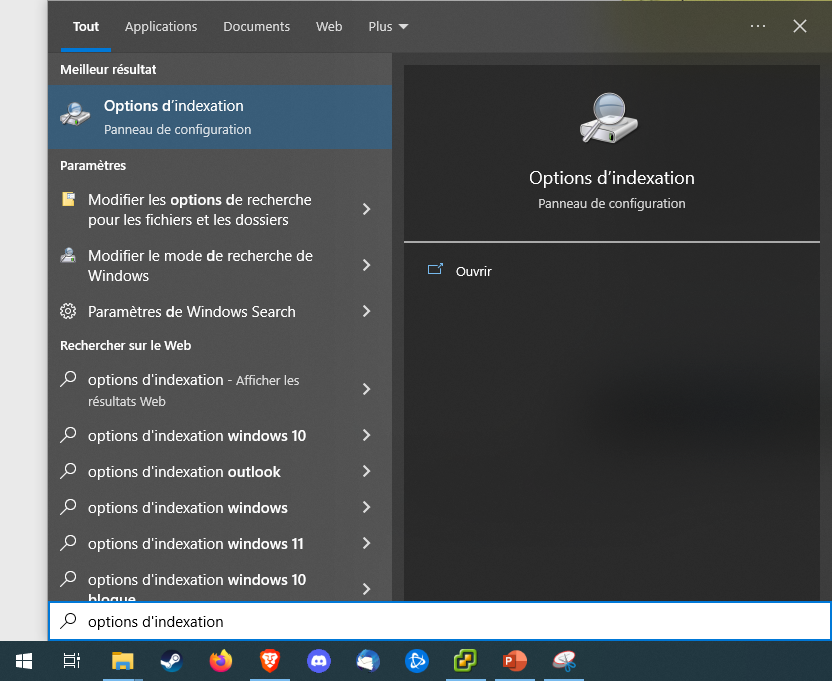Viewport: 832px width, 681px height.
Task: Click Ouvrir to open indexing options
Action: pyautogui.click(x=473, y=271)
